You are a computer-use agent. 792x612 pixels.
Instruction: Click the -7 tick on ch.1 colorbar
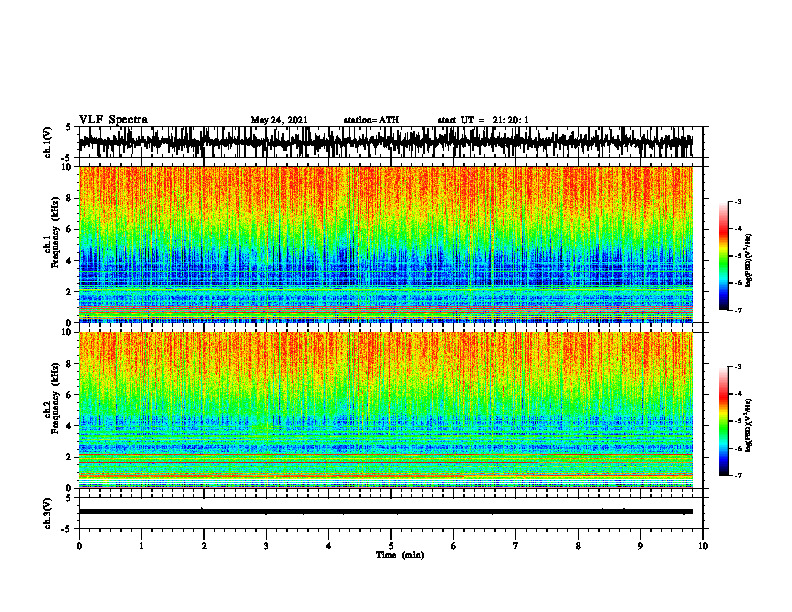tap(737, 310)
